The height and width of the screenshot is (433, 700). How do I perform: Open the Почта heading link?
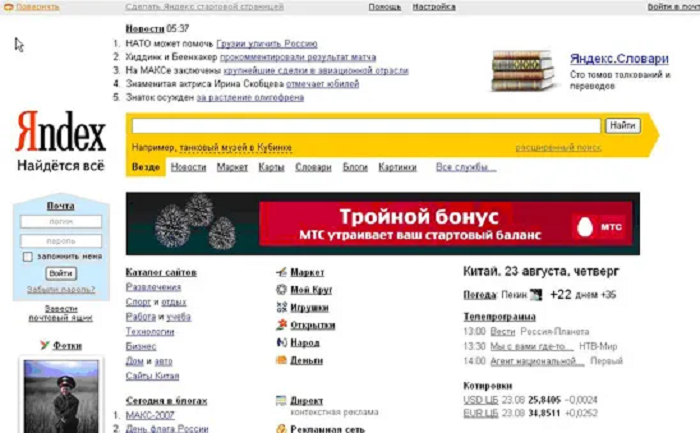(x=61, y=206)
